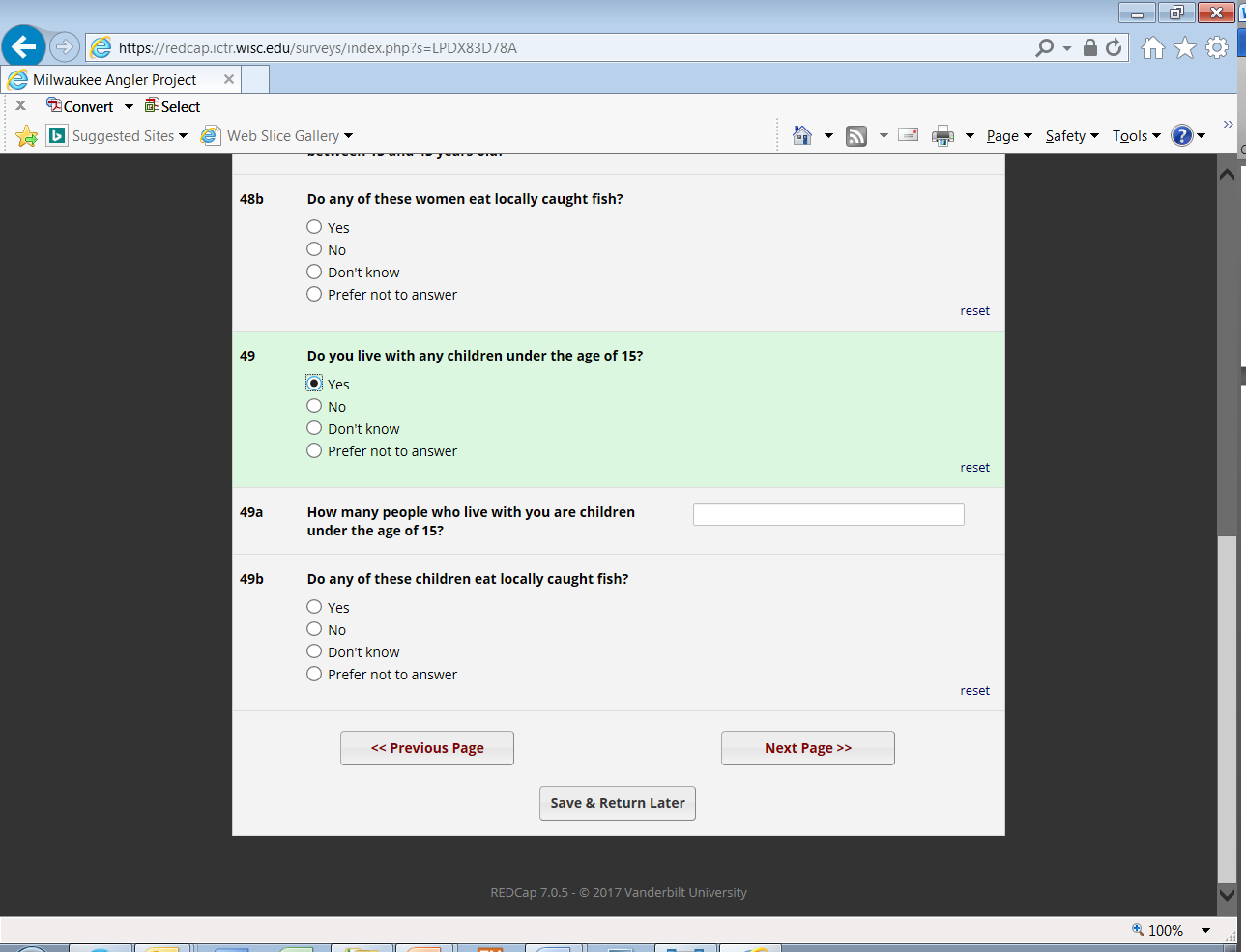Click the zoom magnifier icon in status bar
The height and width of the screenshot is (952, 1246).
pos(1138,929)
